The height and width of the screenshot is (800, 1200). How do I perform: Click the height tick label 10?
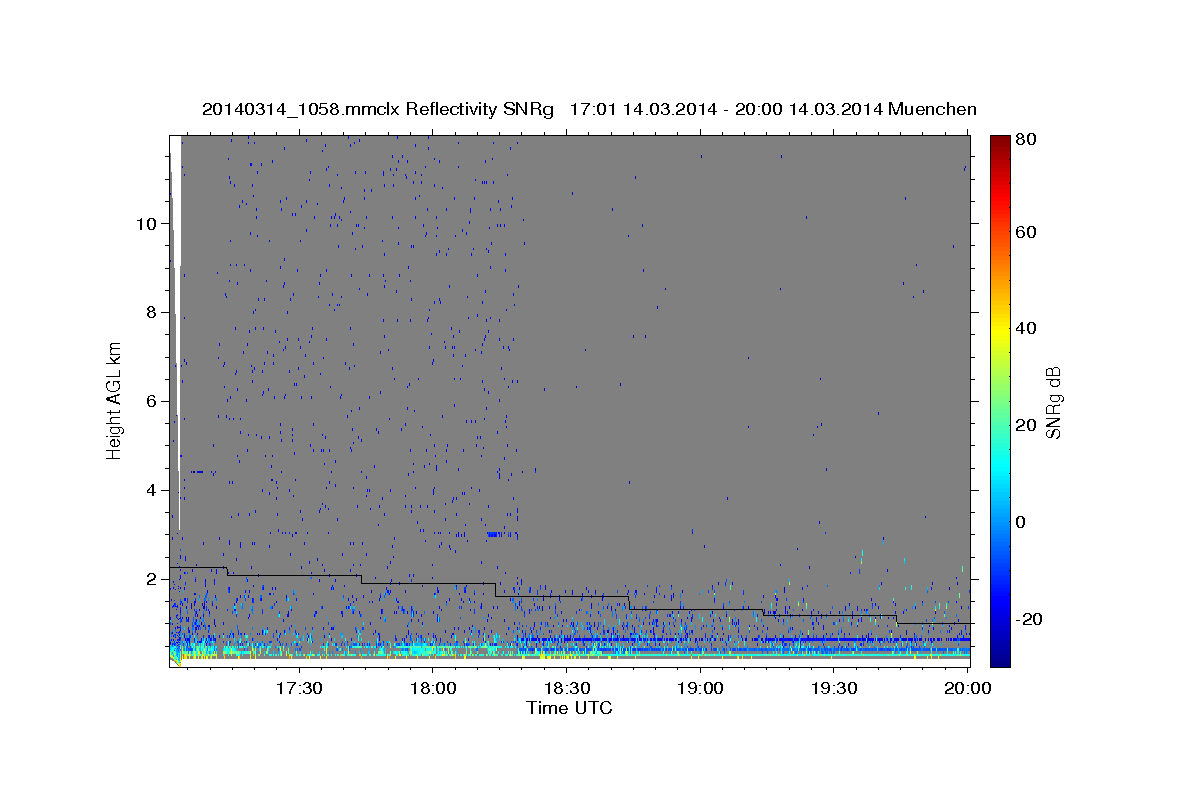click(145, 224)
